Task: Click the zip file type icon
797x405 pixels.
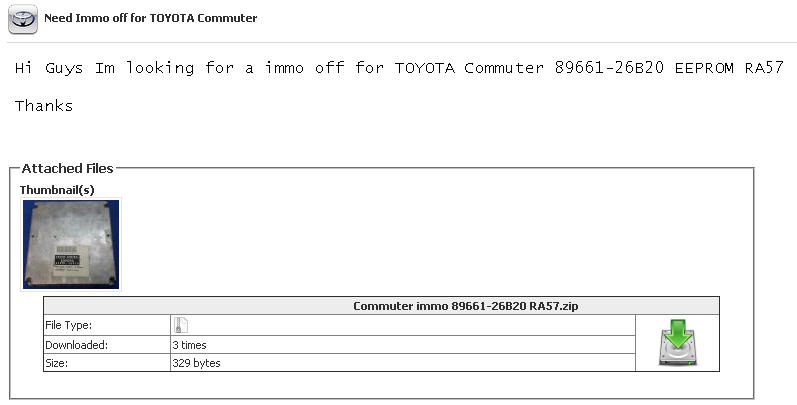Action: pos(181,324)
